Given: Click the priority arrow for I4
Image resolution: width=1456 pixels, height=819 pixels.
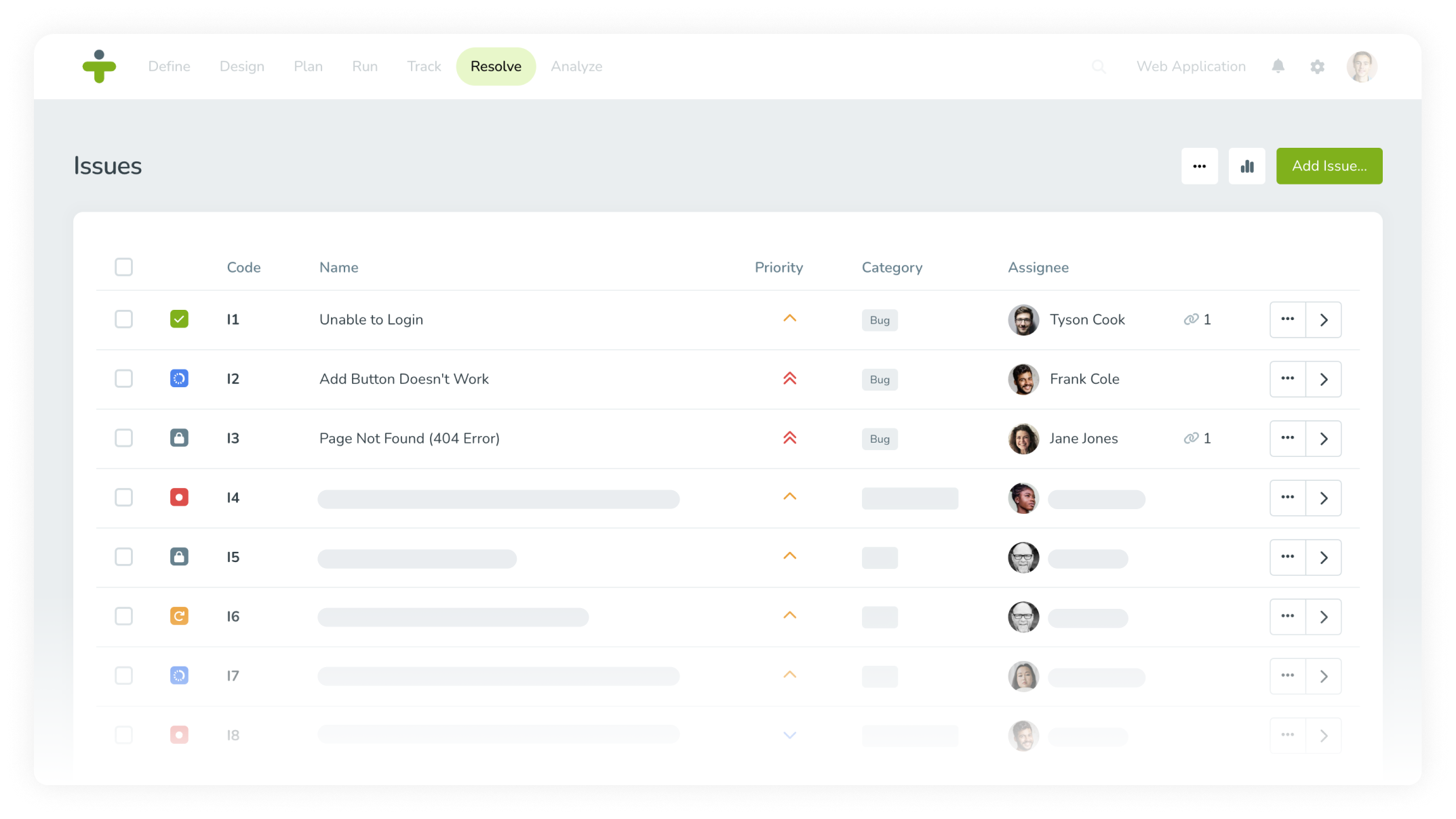Looking at the screenshot, I should click(789, 497).
